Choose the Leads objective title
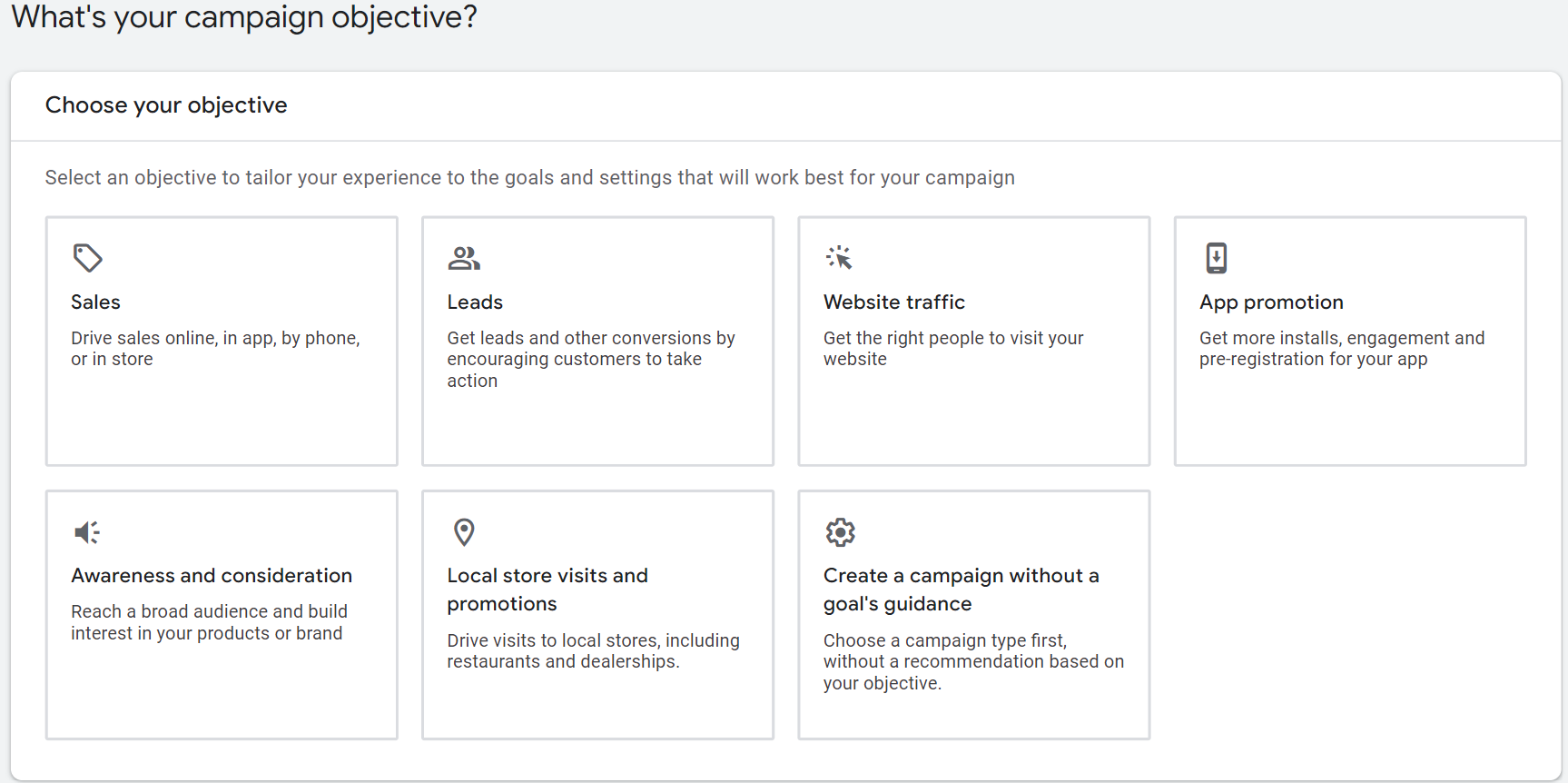This screenshot has width=1568, height=783. [x=475, y=302]
